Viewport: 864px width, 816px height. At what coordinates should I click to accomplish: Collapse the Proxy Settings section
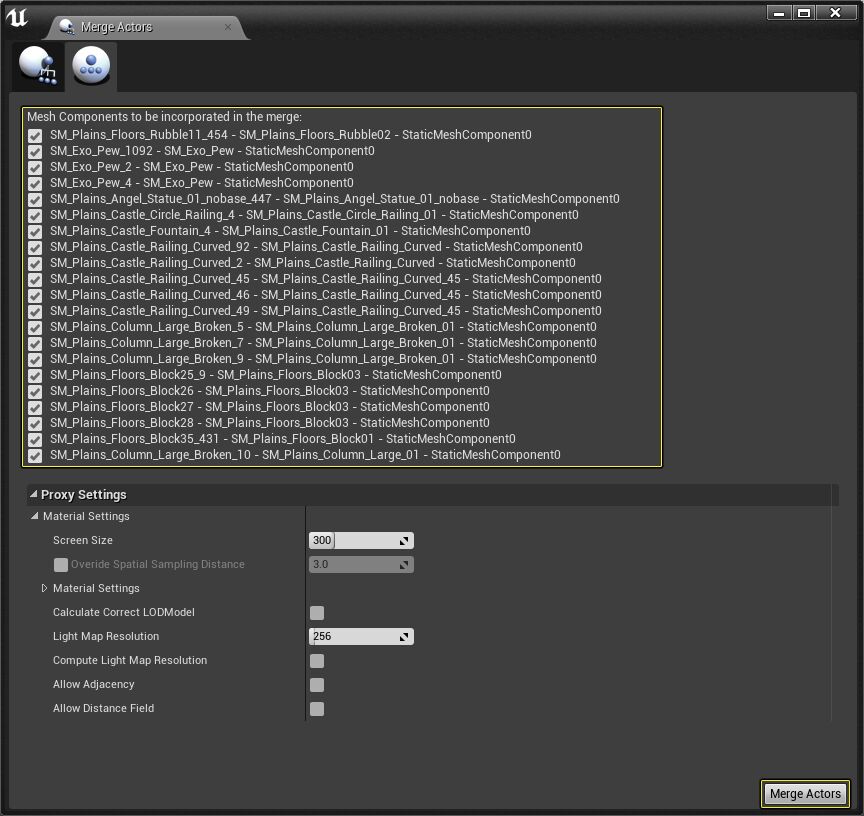pyautogui.click(x=34, y=494)
